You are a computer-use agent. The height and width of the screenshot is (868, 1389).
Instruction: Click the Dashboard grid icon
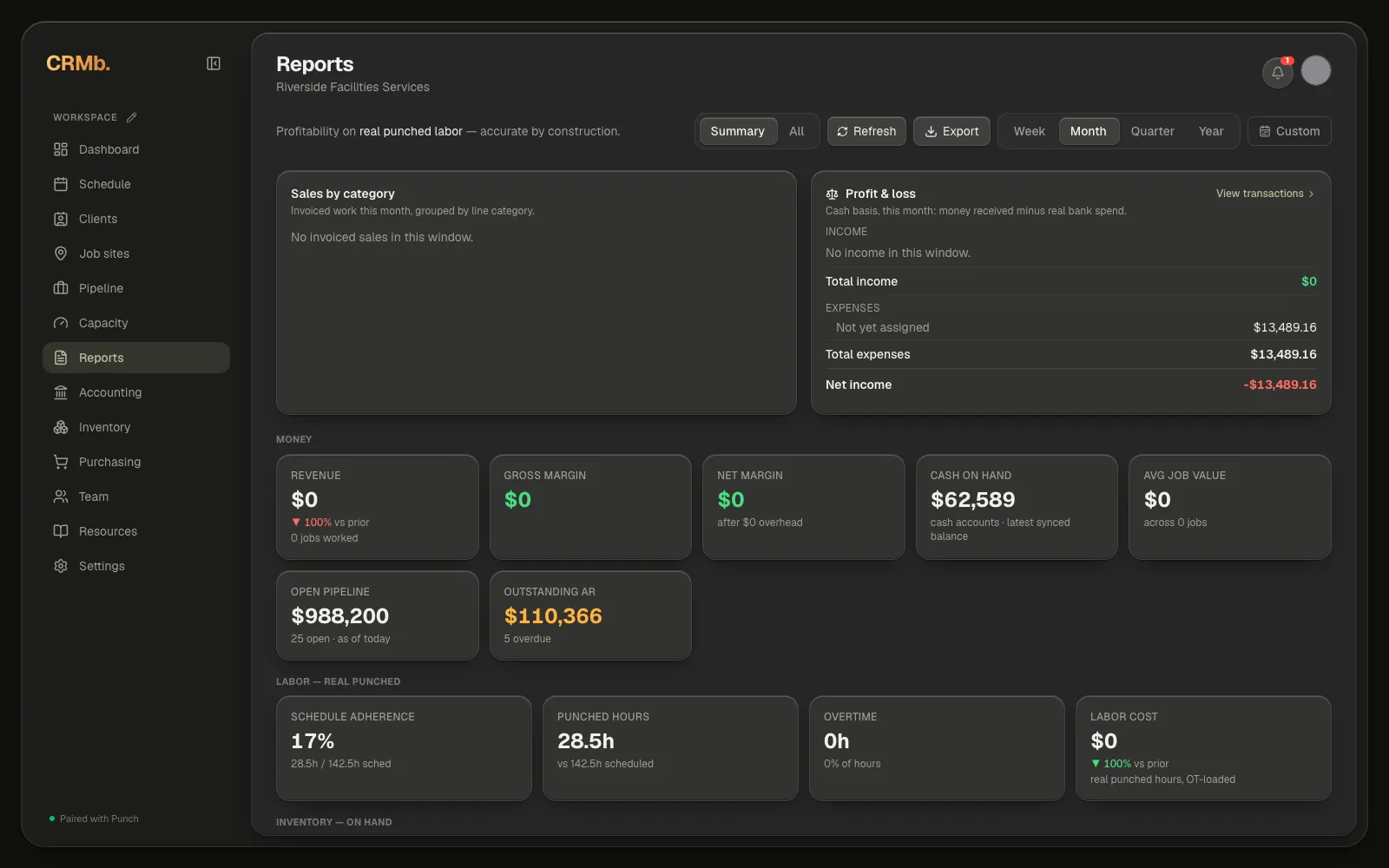(x=61, y=149)
